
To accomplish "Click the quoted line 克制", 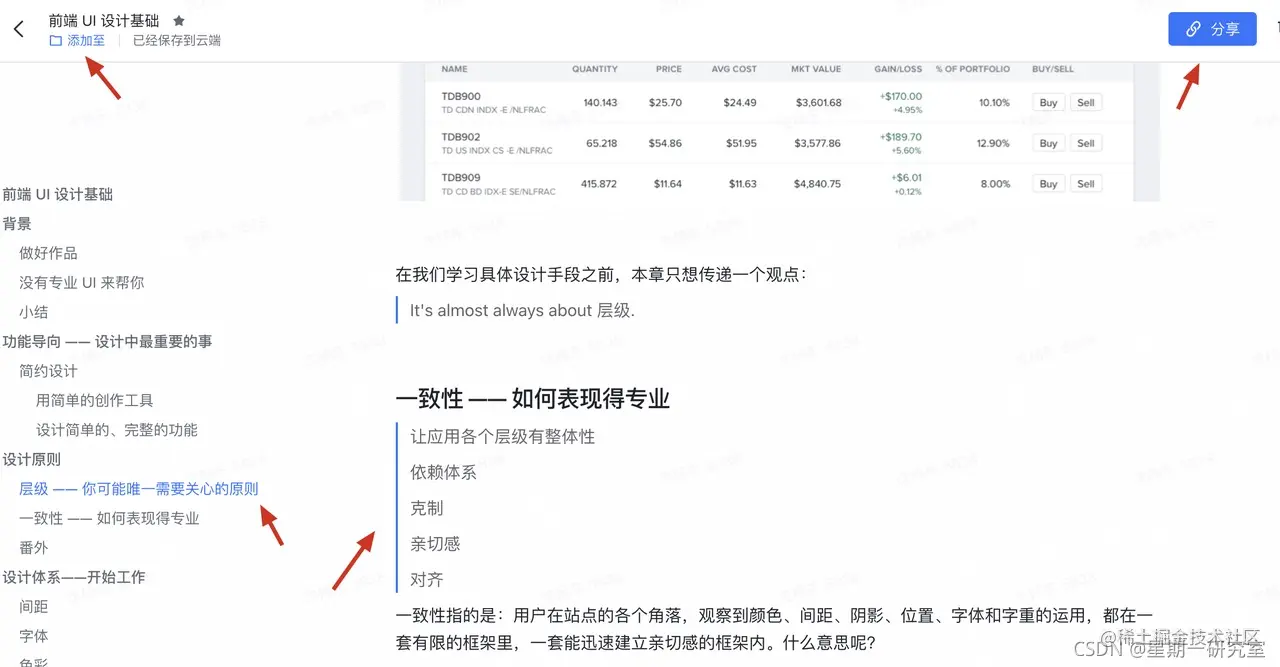I will 427,508.
